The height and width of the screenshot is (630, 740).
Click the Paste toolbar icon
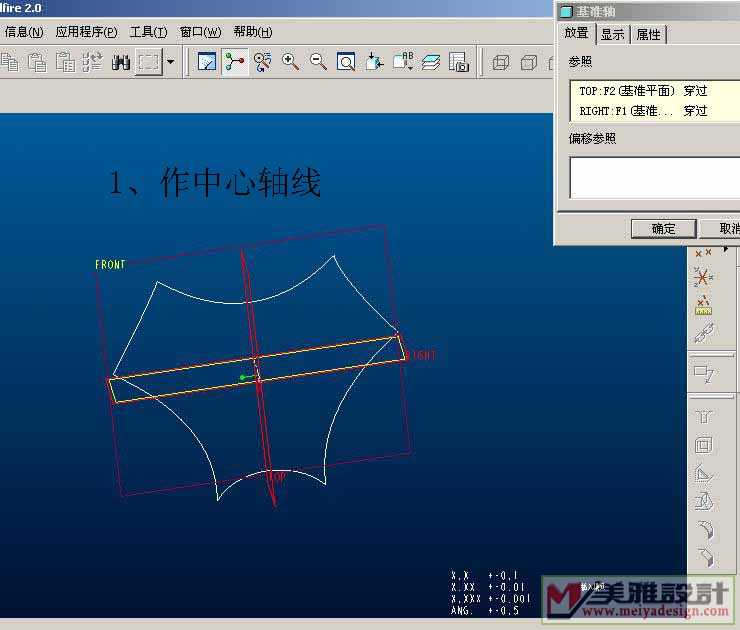pyautogui.click(x=38, y=62)
